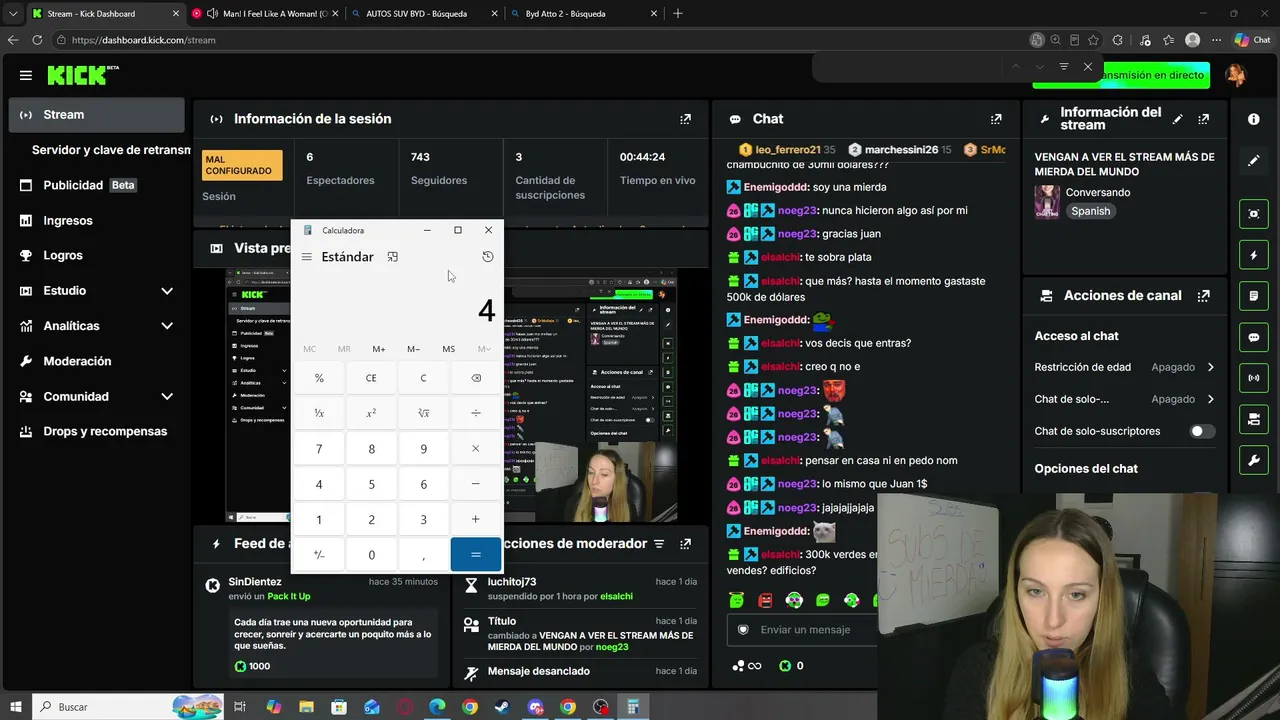Edit Información del stream with pencil icon
Screen dimensions: 1280x720
click(1178, 119)
